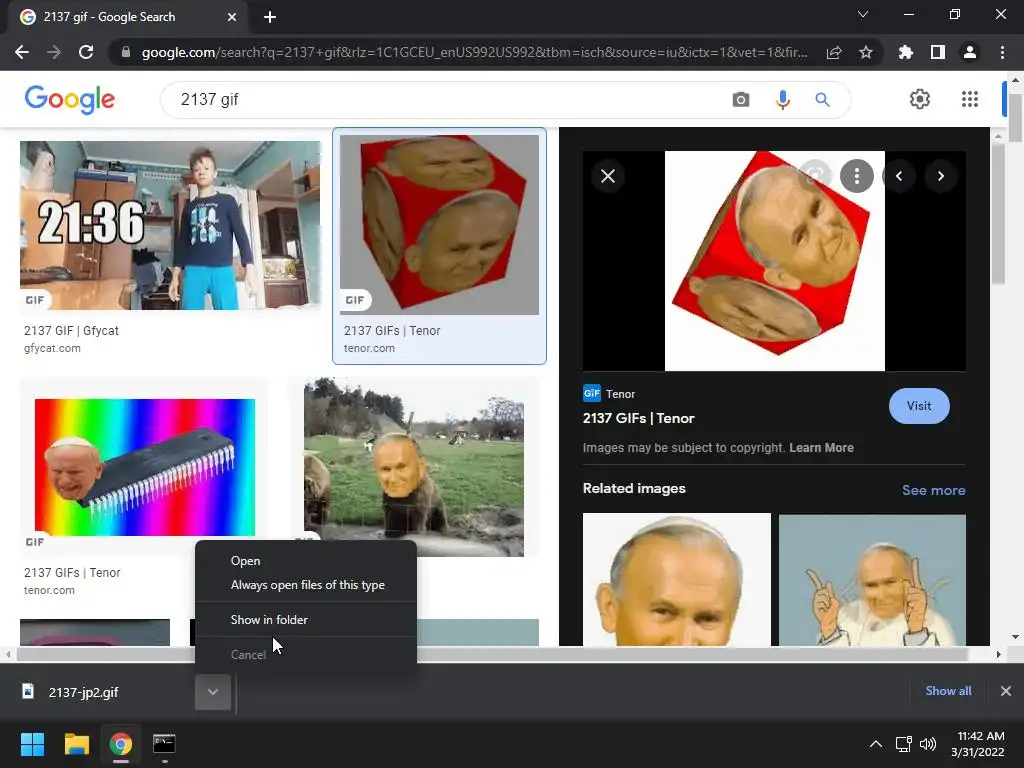Show next image in preview
The height and width of the screenshot is (768, 1024).
pos(940,176)
